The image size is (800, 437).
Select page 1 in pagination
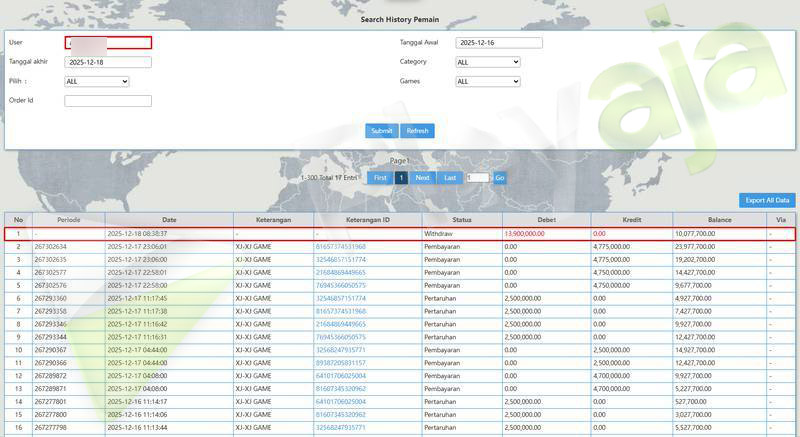401,177
